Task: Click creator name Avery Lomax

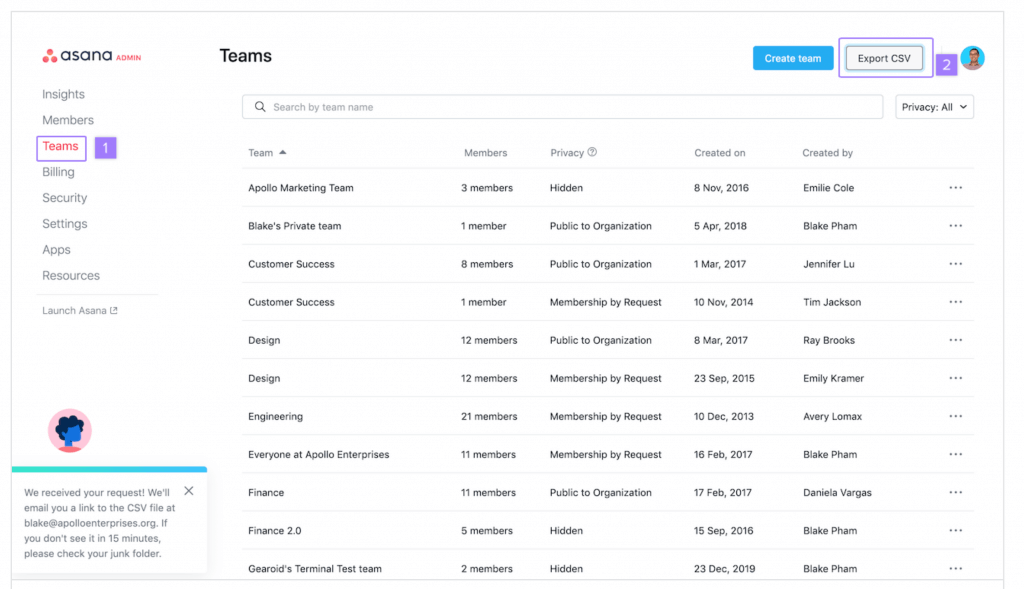Action: 833,416
